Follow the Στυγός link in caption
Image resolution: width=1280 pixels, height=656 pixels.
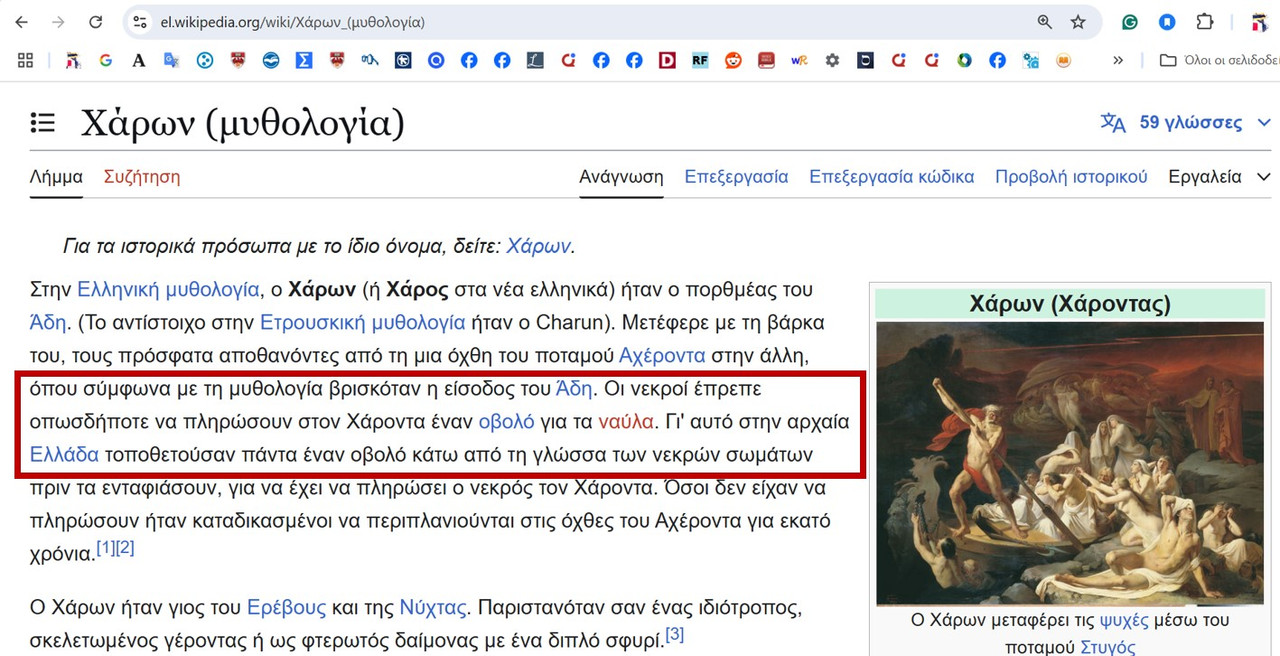1108,647
